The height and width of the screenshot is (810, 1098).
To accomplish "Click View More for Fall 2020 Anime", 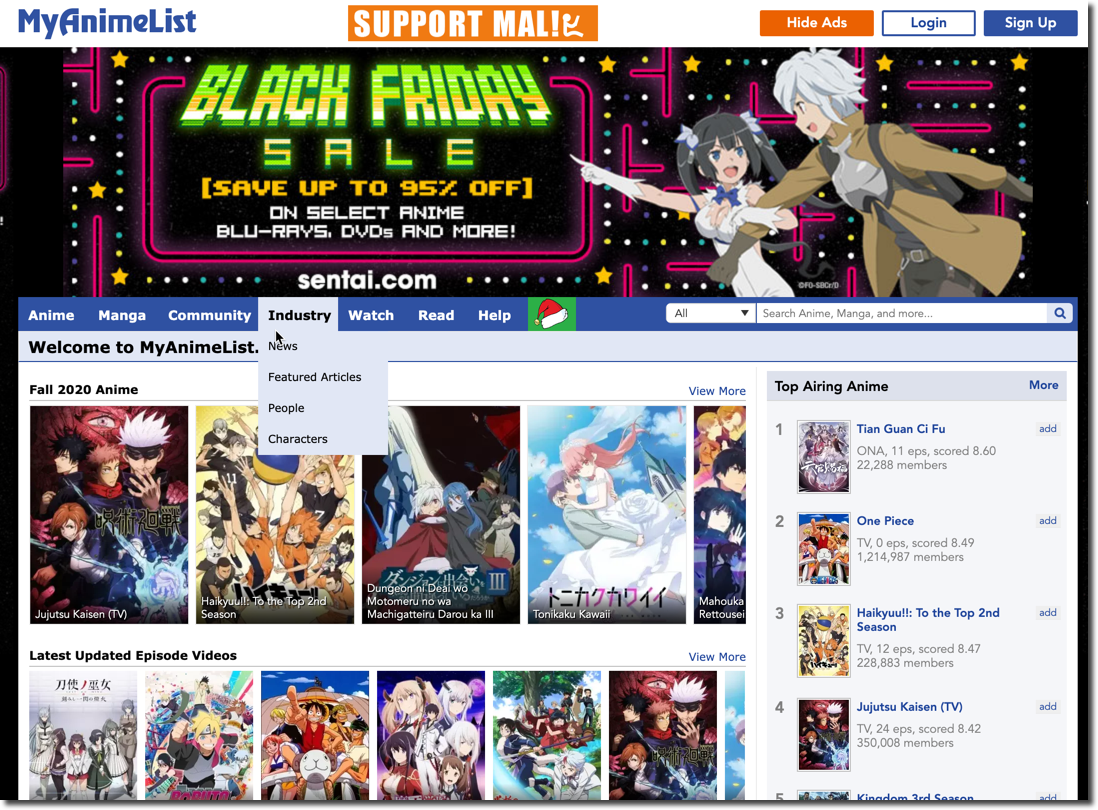I will (x=716, y=391).
